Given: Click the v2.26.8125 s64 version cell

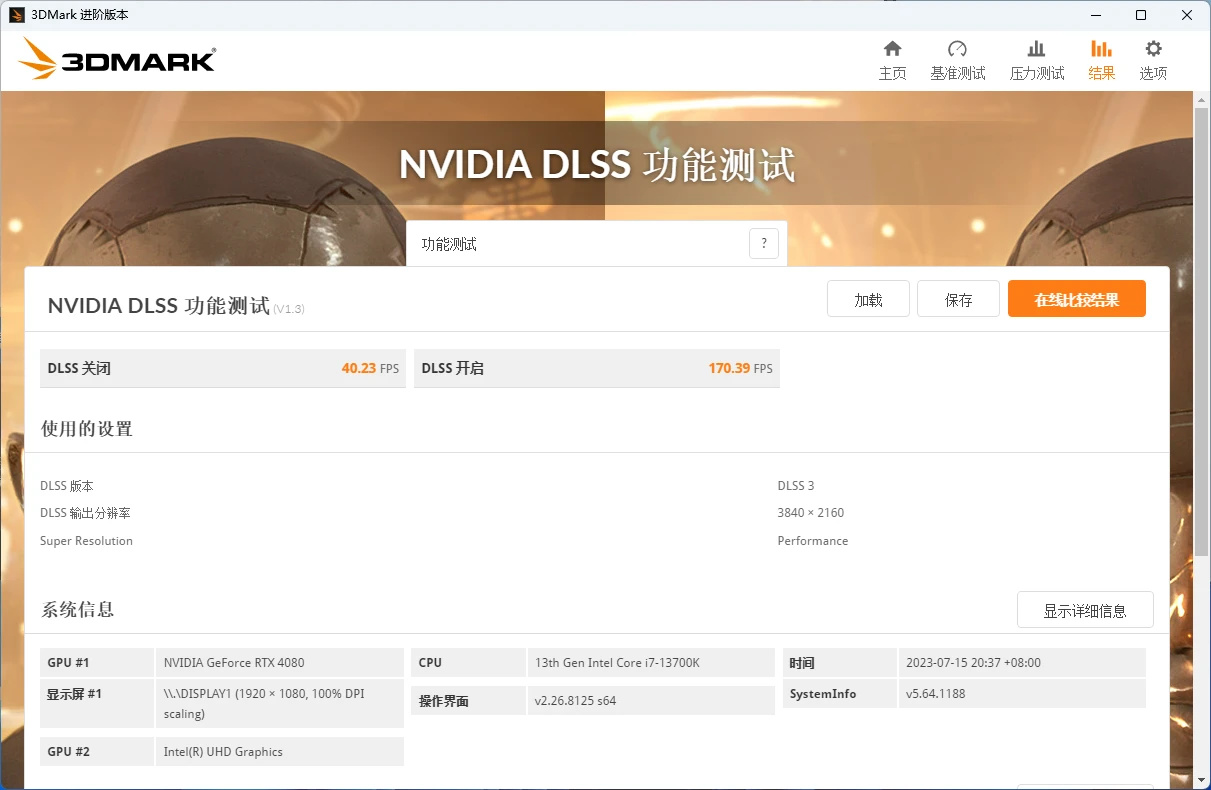Looking at the screenshot, I should [x=651, y=701].
